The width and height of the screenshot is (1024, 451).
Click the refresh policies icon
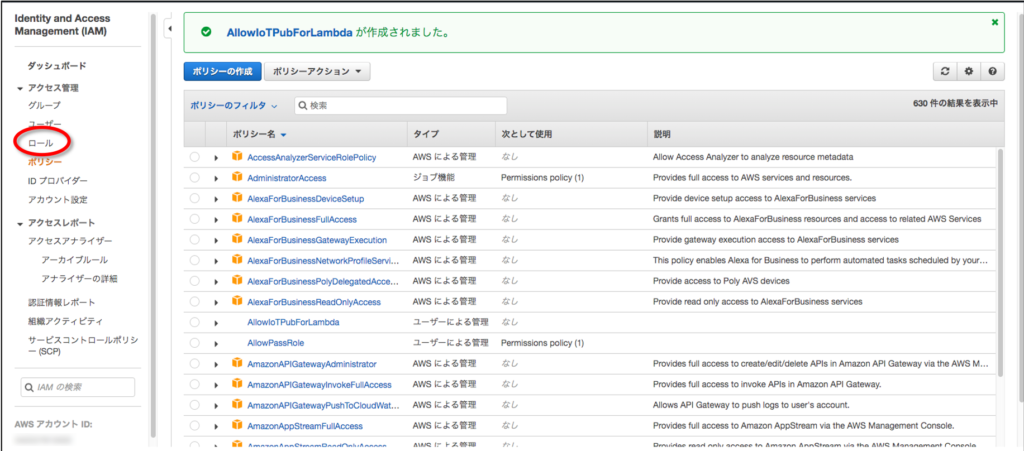click(x=945, y=72)
